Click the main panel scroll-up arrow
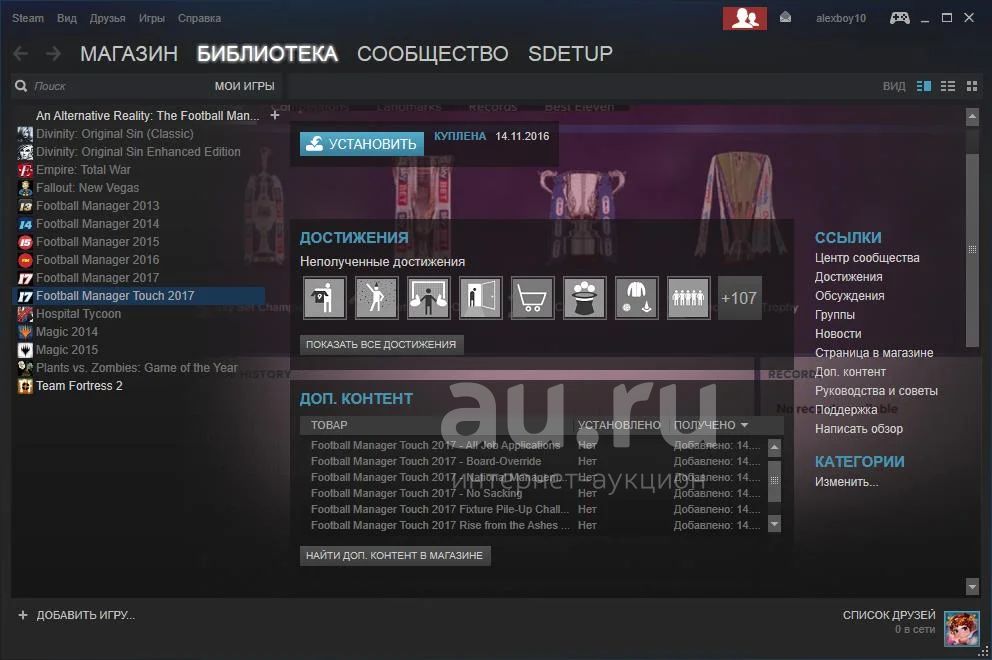Screen dimensions: 992x660 coord(972,116)
